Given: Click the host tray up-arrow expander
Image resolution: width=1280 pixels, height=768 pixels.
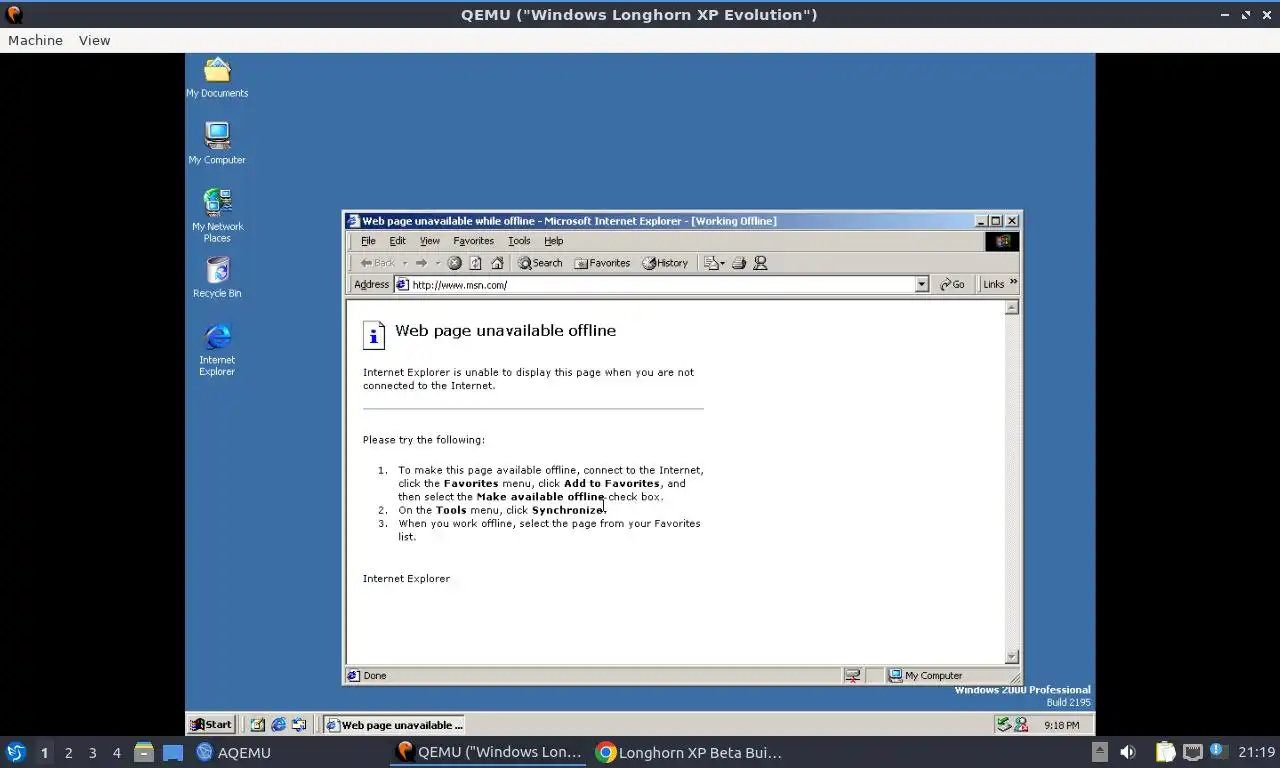Looking at the screenshot, I should click(1099, 752).
